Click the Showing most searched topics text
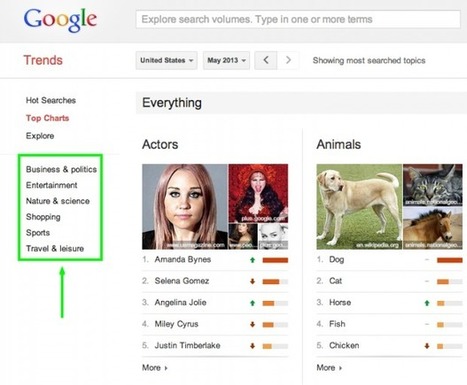The width and height of the screenshot is (467, 385). coord(369,61)
